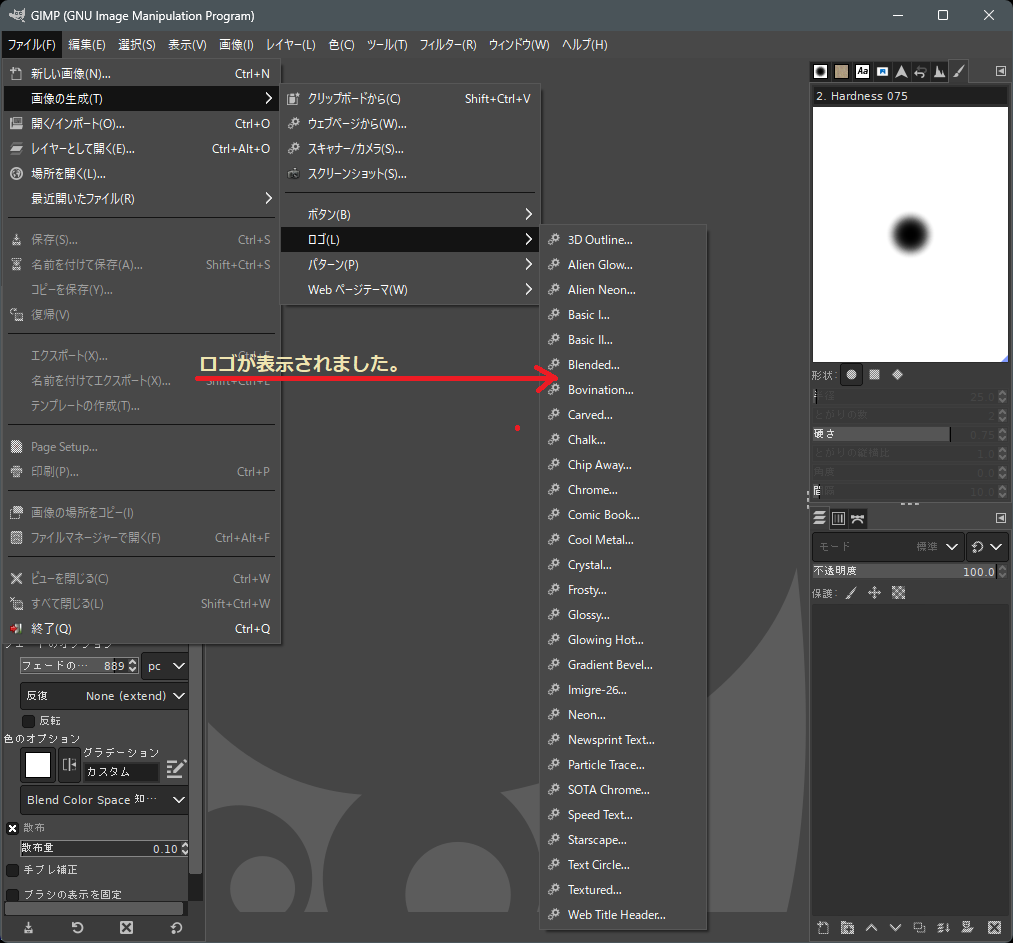Viewport: 1013px width, 943px height.
Task: Open the Paths dock tab
Action: pos(857,518)
